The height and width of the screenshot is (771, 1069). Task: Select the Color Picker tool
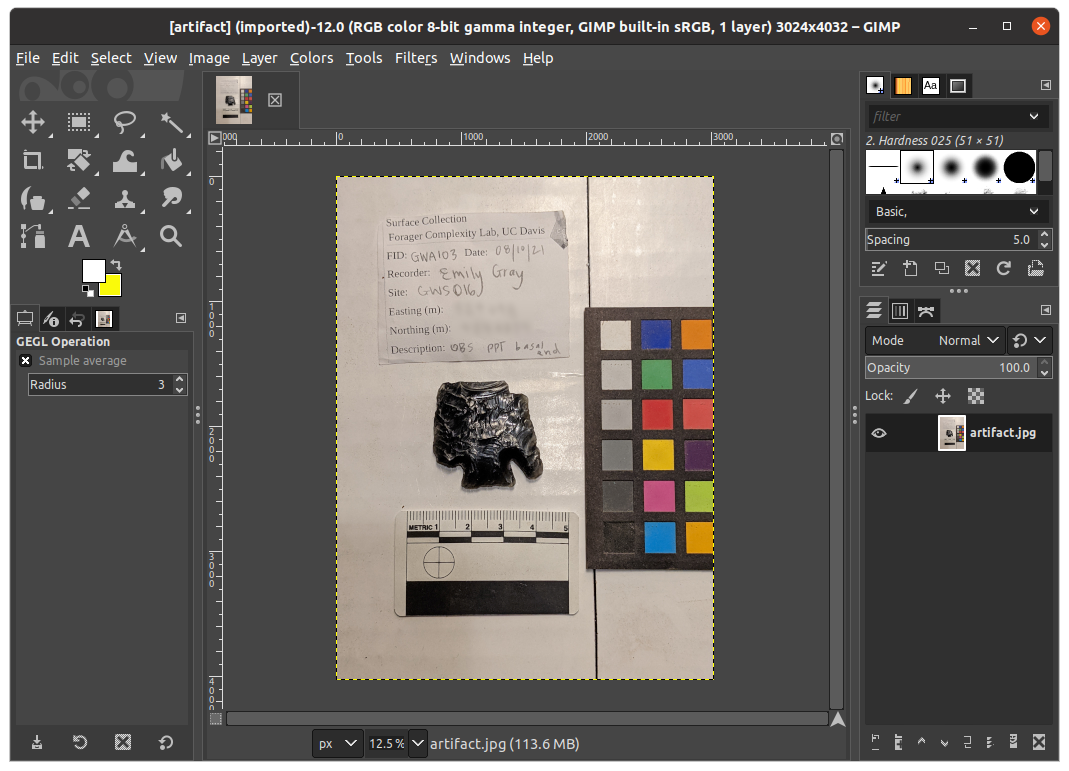click(125, 237)
